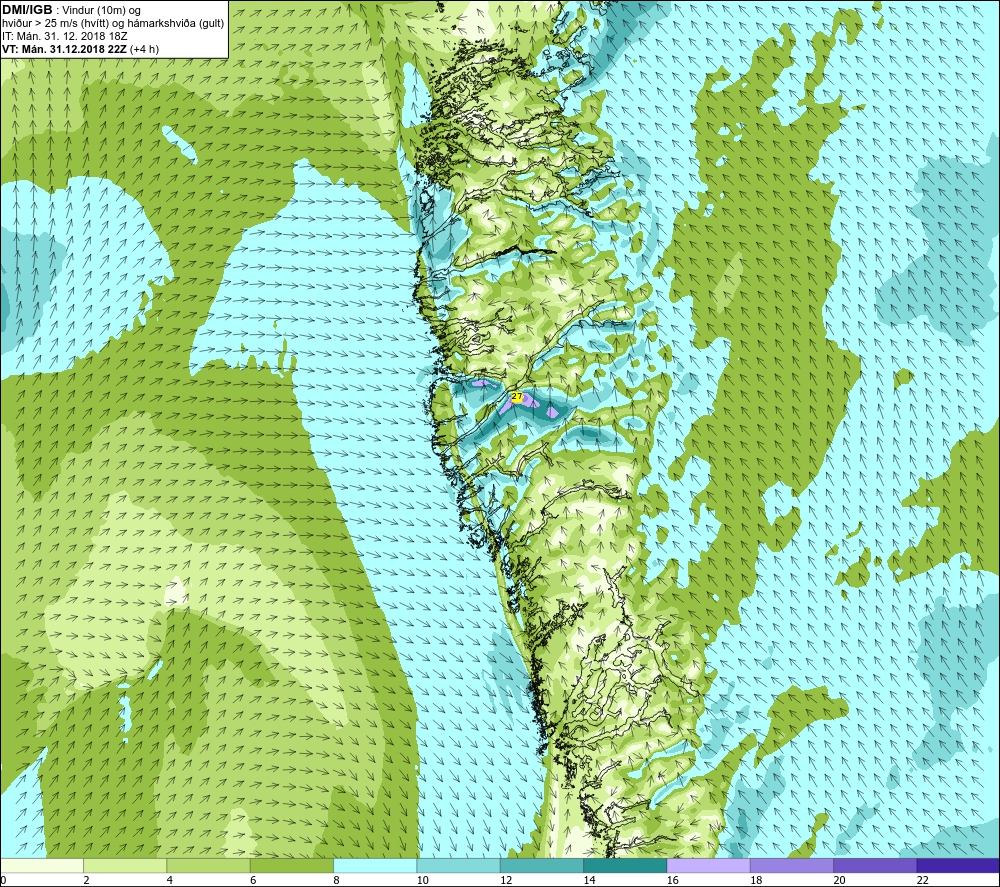This screenshot has height=887, width=1000.
Task: Select the 0–2 m/s pale cream legend swatch
Action: [42, 865]
